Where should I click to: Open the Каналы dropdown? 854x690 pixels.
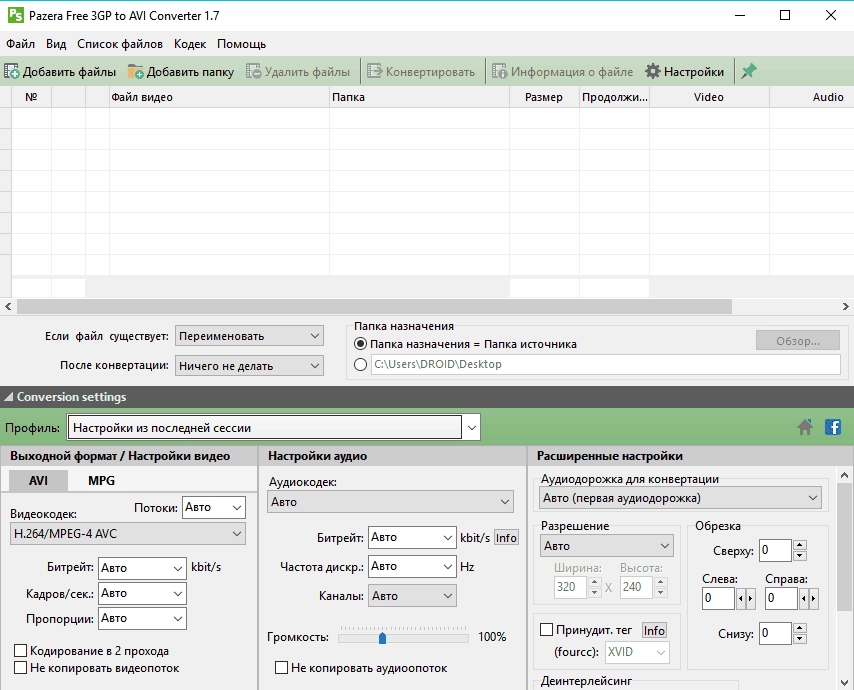pos(412,596)
